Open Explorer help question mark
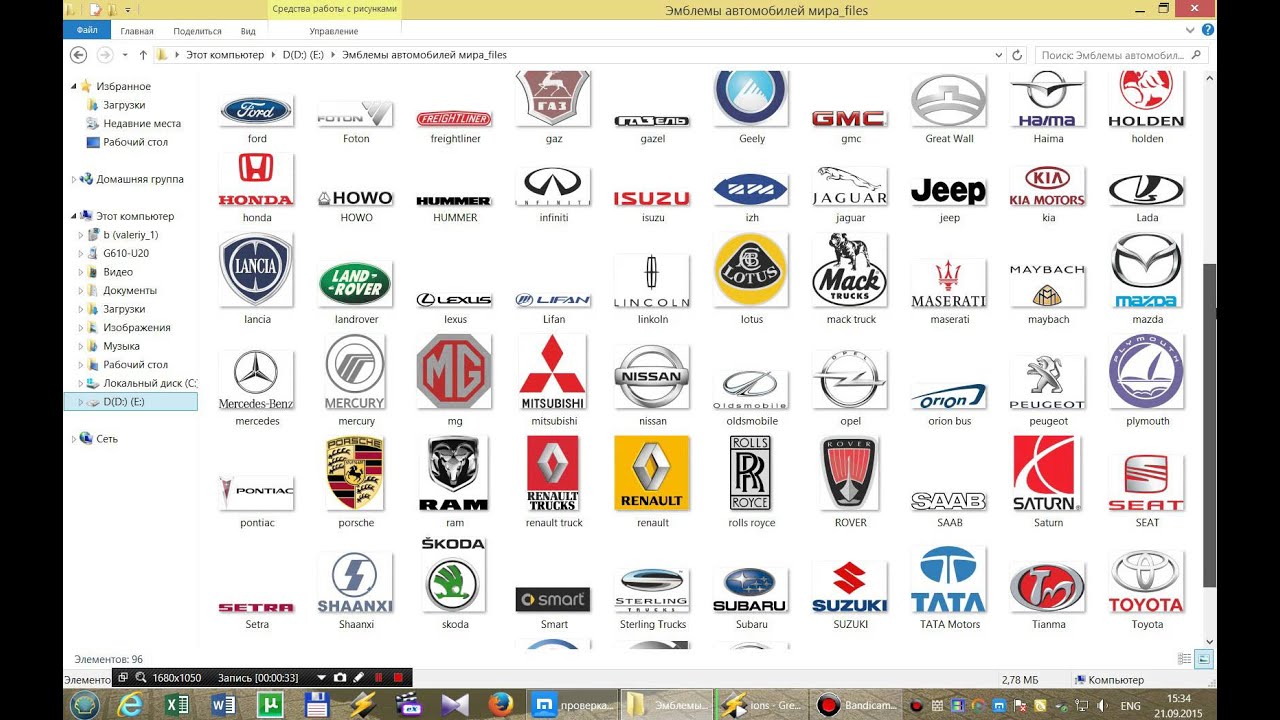 pyautogui.click(x=1208, y=31)
